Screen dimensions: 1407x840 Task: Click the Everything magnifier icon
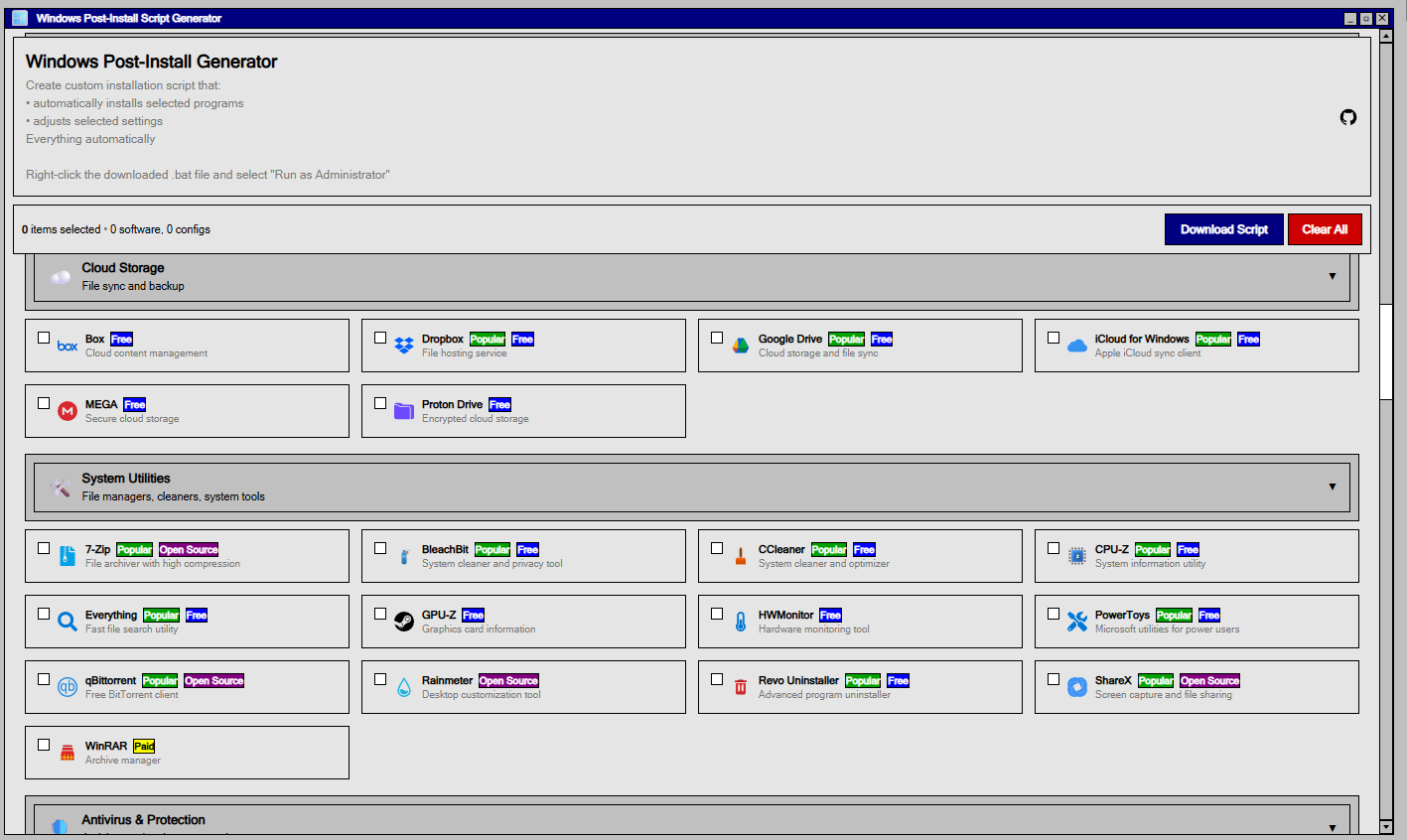[x=67, y=621]
